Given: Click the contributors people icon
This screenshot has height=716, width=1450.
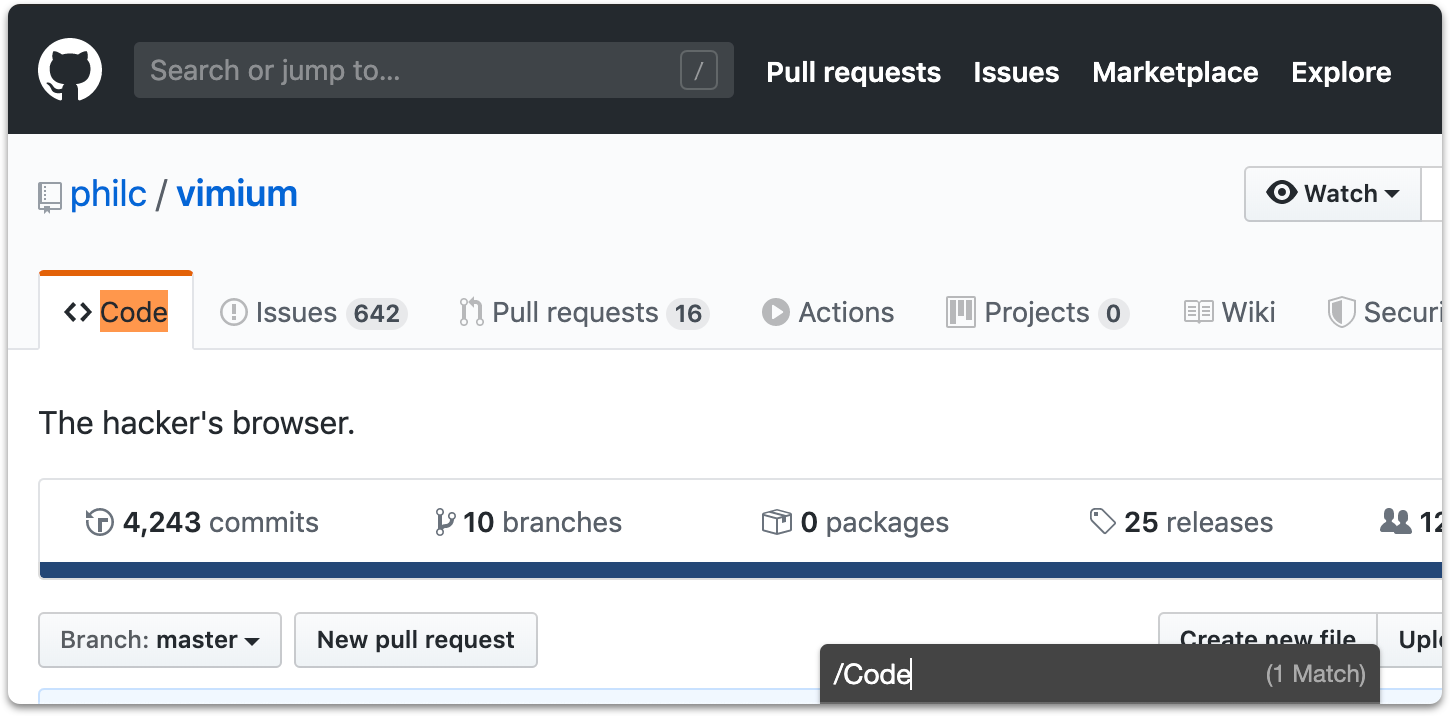Looking at the screenshot, I should (x=1395, y=521).
